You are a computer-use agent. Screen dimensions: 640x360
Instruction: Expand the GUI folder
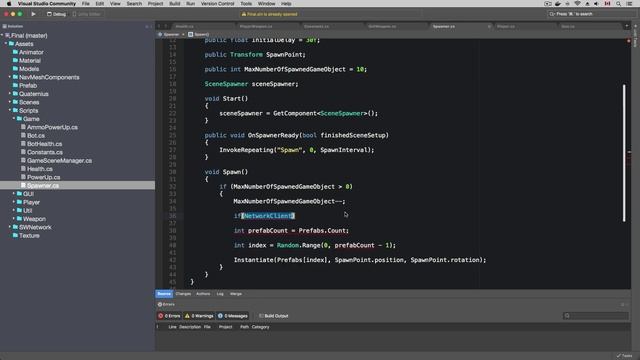click(x=14, y=194)
